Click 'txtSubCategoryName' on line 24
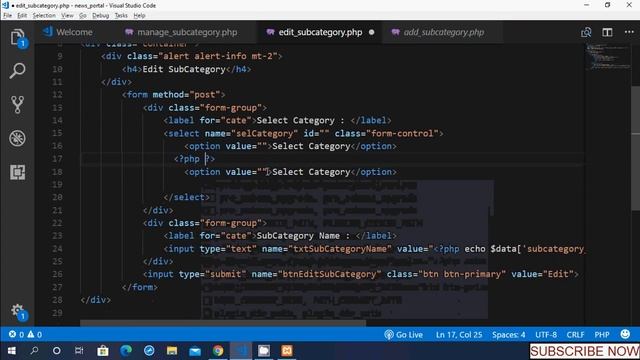This screenshot has height=360, width=640. 340,249
